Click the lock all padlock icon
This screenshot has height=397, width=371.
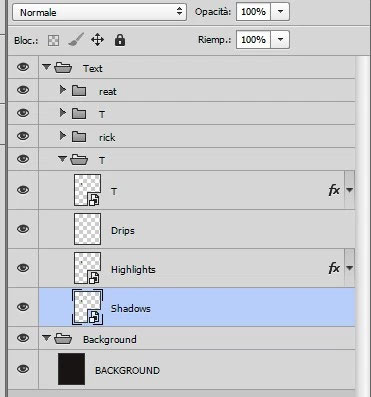tap(120, 40)
